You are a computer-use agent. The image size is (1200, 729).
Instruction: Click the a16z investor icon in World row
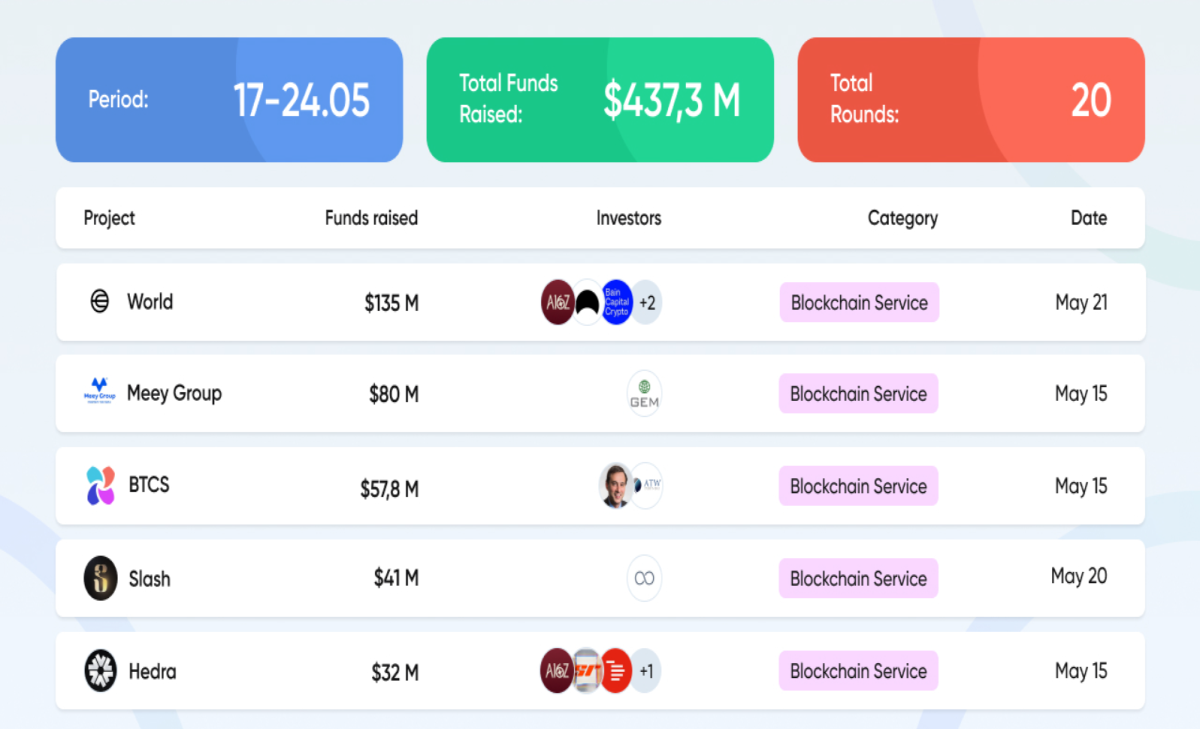pos(557,302)
